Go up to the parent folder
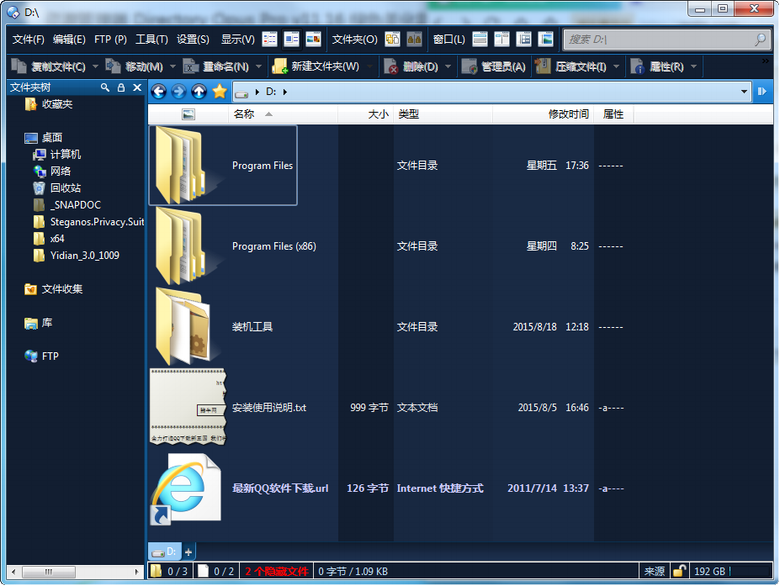Screen dimensions: 780x586 [x=199, y=91]
